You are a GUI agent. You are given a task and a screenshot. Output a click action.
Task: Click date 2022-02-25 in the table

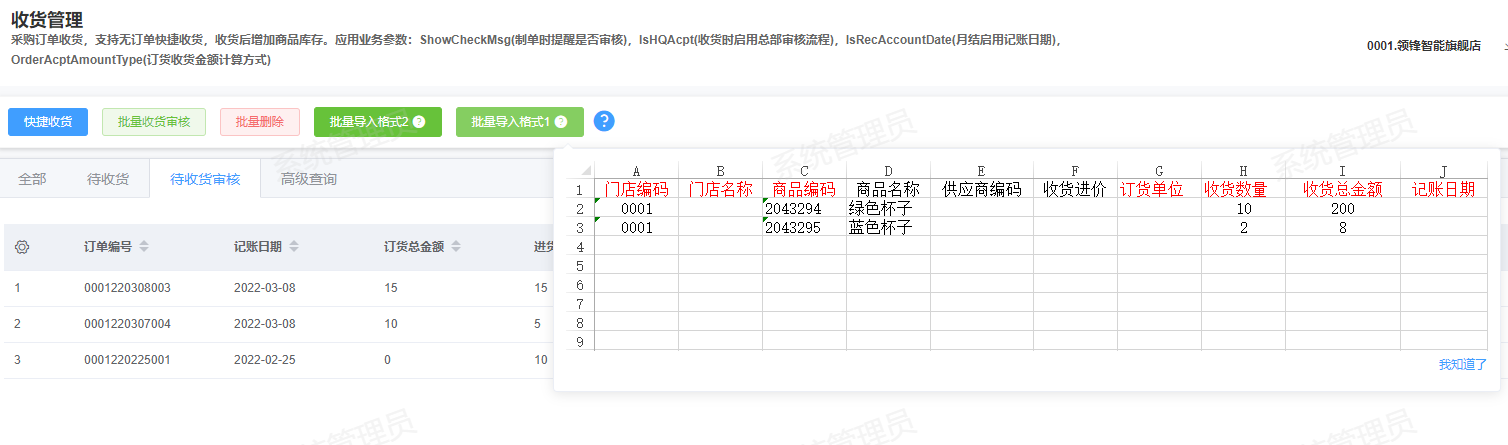pos(264,360)
